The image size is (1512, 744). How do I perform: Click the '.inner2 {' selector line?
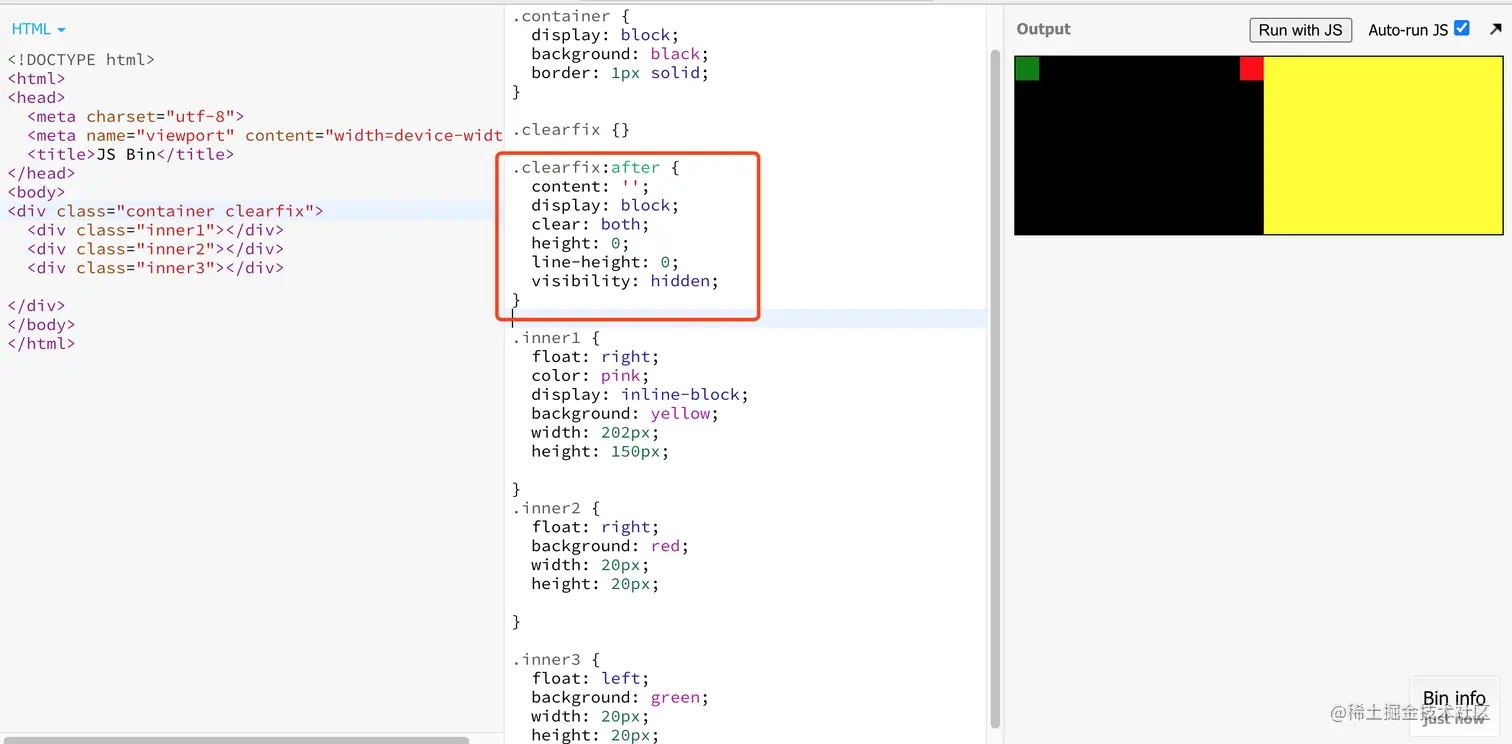pos(556,509)
